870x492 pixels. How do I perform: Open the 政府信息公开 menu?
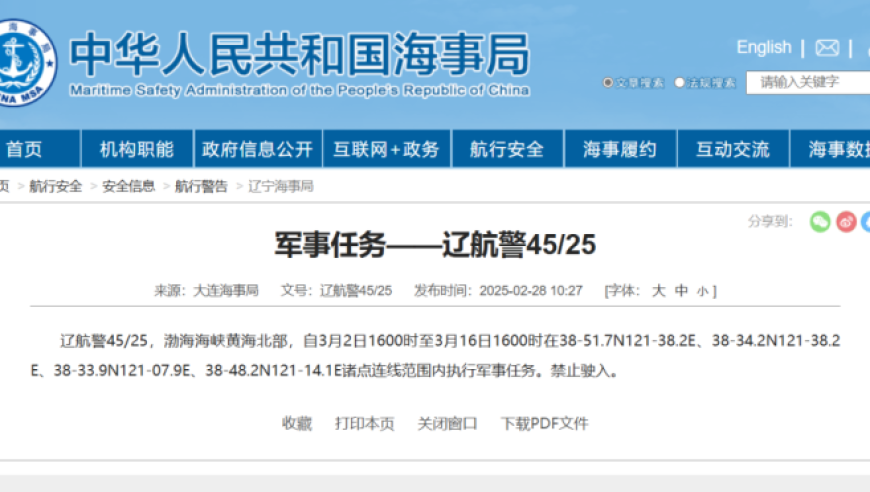[257, 149]
